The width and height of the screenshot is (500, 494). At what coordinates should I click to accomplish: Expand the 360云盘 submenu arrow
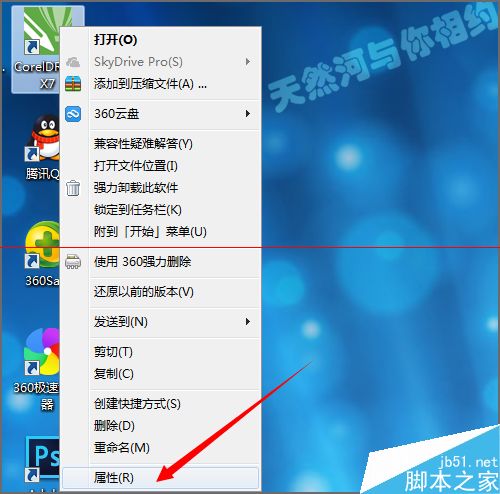(x=247, y=114)
